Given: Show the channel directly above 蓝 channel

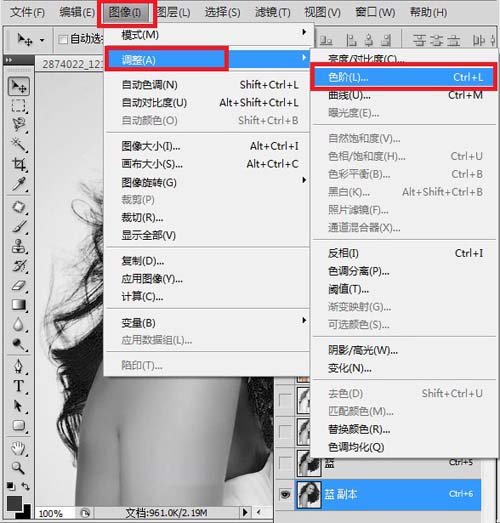Looking at the screenshot, I should [x=285, y=432].
